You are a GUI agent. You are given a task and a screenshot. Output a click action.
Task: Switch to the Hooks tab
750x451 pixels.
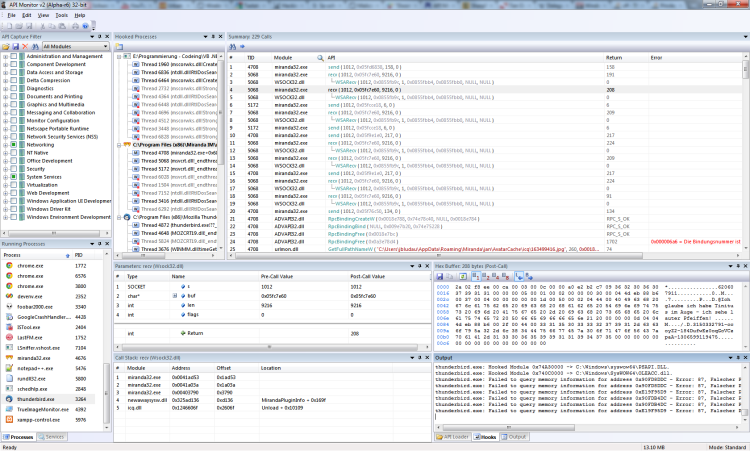[x=485, y=437]
